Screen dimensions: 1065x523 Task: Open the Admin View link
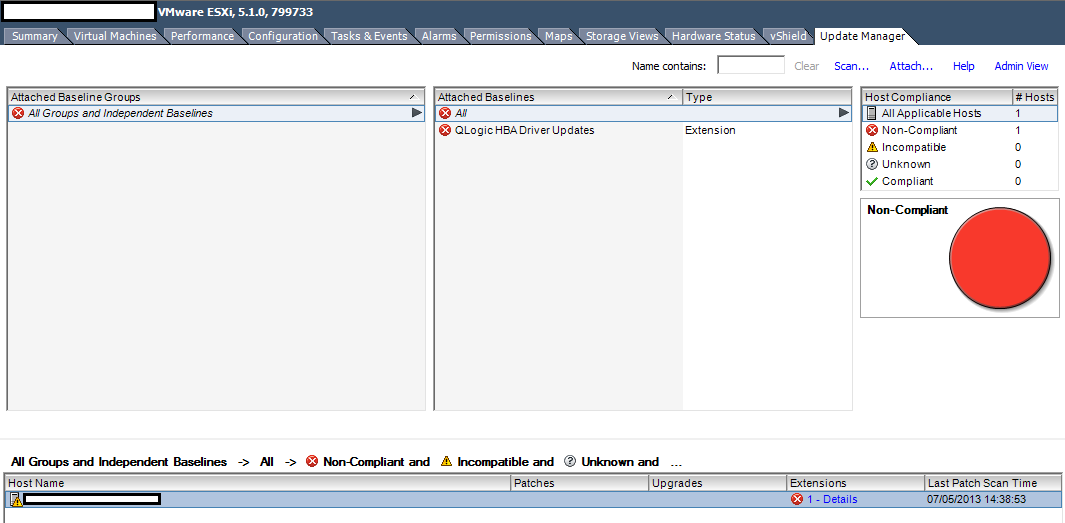pos(1021,66)
